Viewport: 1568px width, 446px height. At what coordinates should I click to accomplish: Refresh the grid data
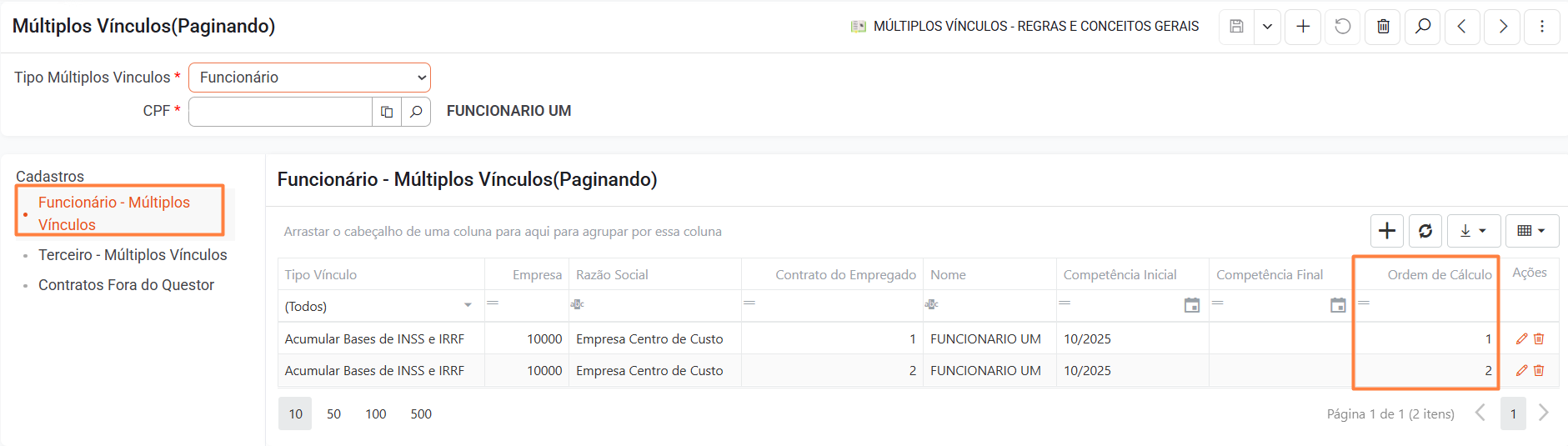pos(1425,231)
